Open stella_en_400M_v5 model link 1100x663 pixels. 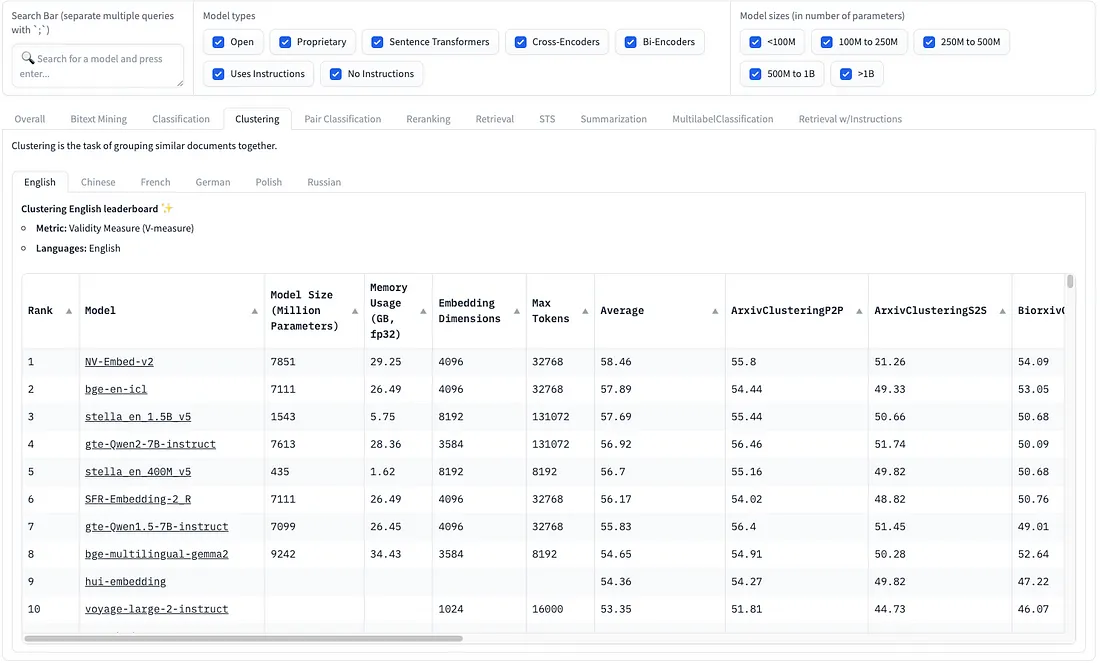point(138,471)
